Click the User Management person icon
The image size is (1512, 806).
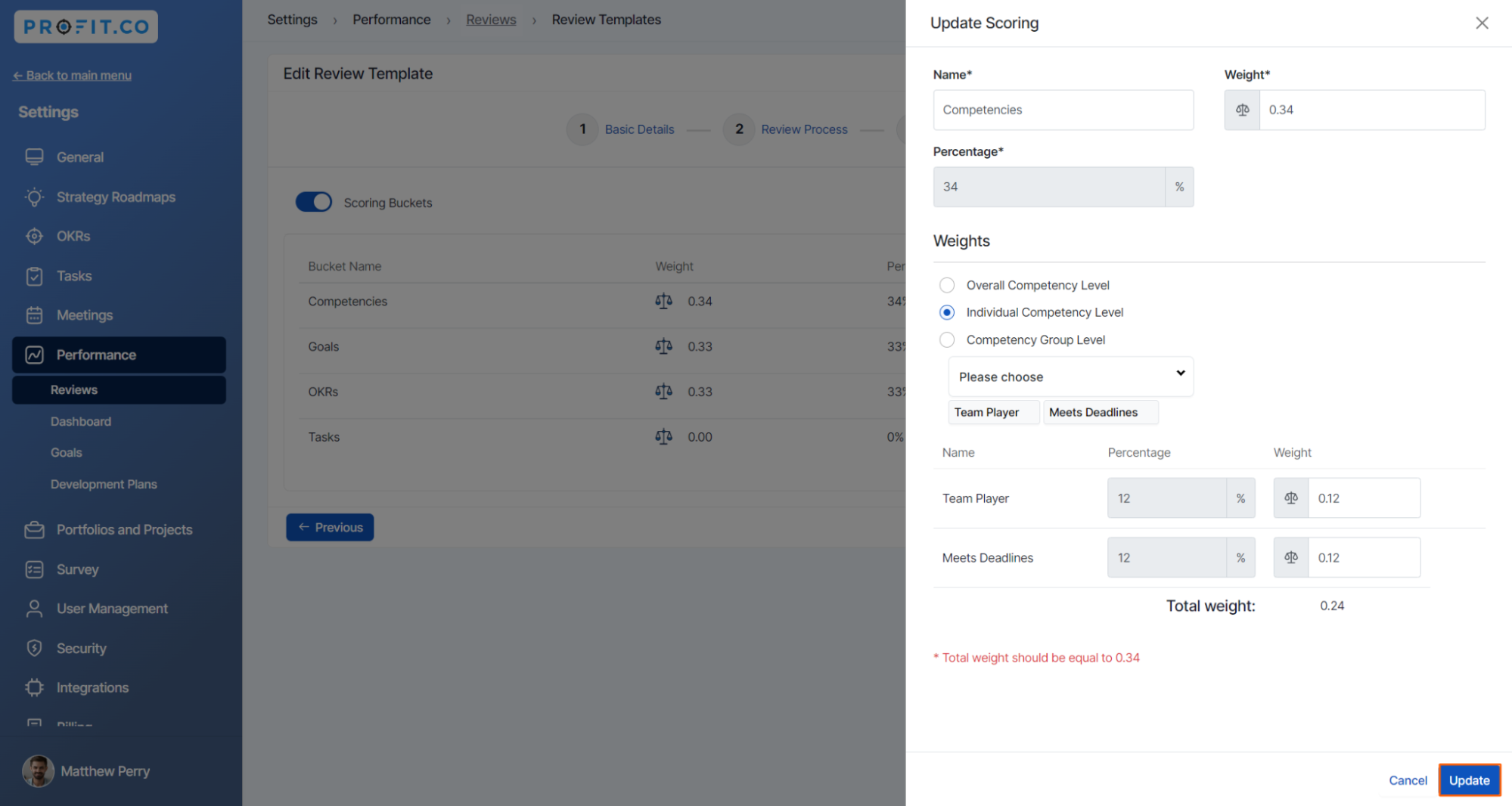34,609
